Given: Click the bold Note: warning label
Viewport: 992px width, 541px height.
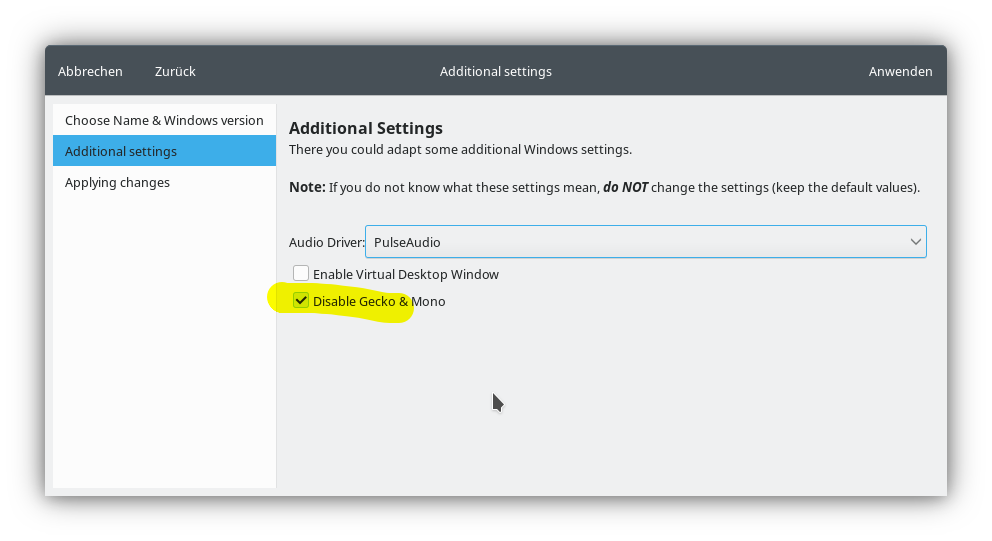Looking at the screenshot, I should (x=307, y=187).
